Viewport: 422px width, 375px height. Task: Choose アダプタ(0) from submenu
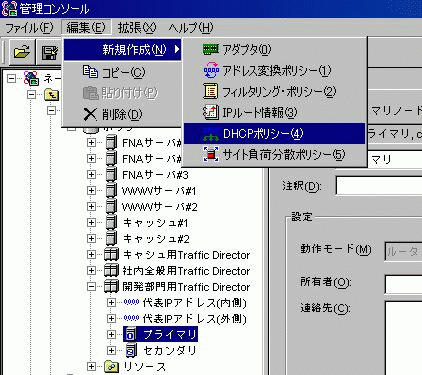point(274,49)
